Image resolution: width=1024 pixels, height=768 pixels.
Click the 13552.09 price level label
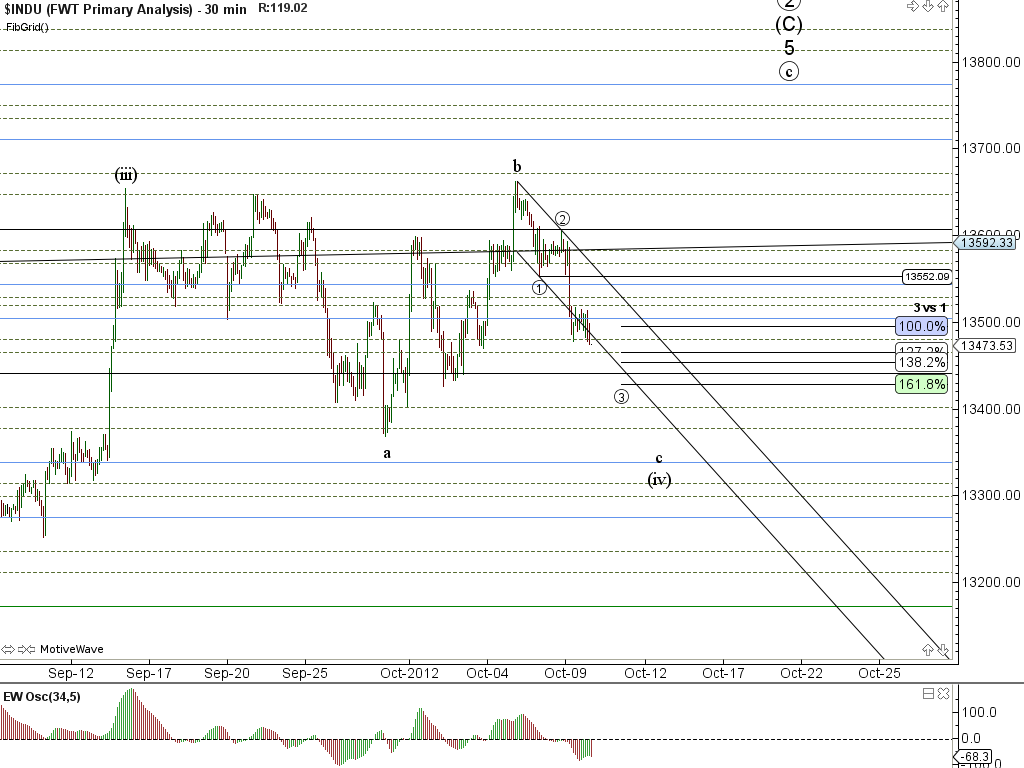(x=925, y=276)
